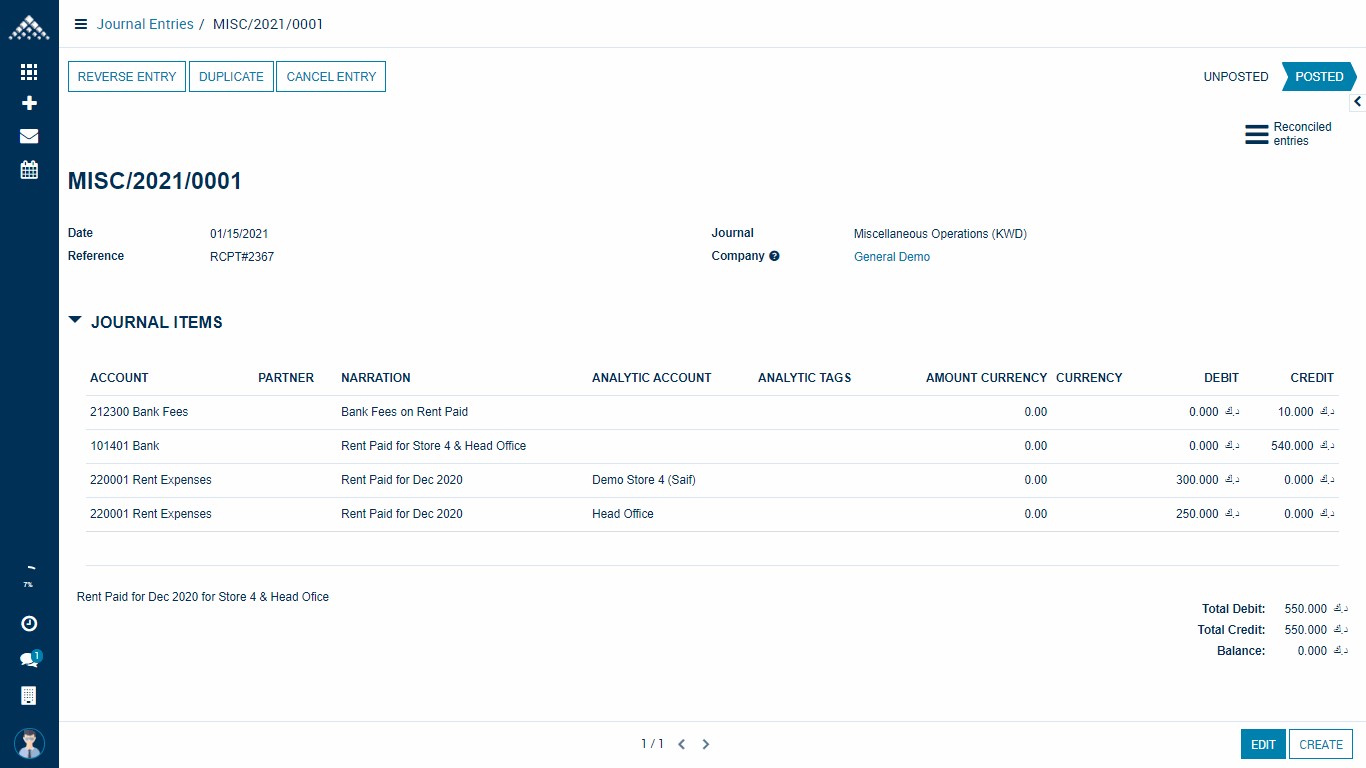Collapse the right side panel arrow
The image size is (1366, 768).
[x=1357, y=102]
